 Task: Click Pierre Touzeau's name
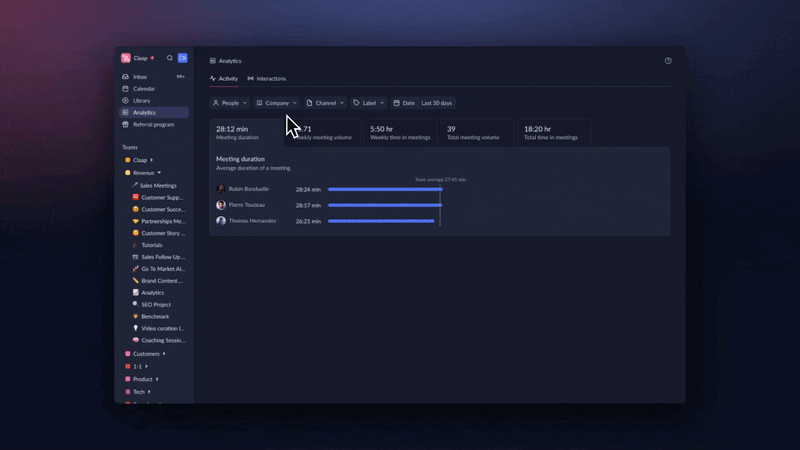pos(246,205)
